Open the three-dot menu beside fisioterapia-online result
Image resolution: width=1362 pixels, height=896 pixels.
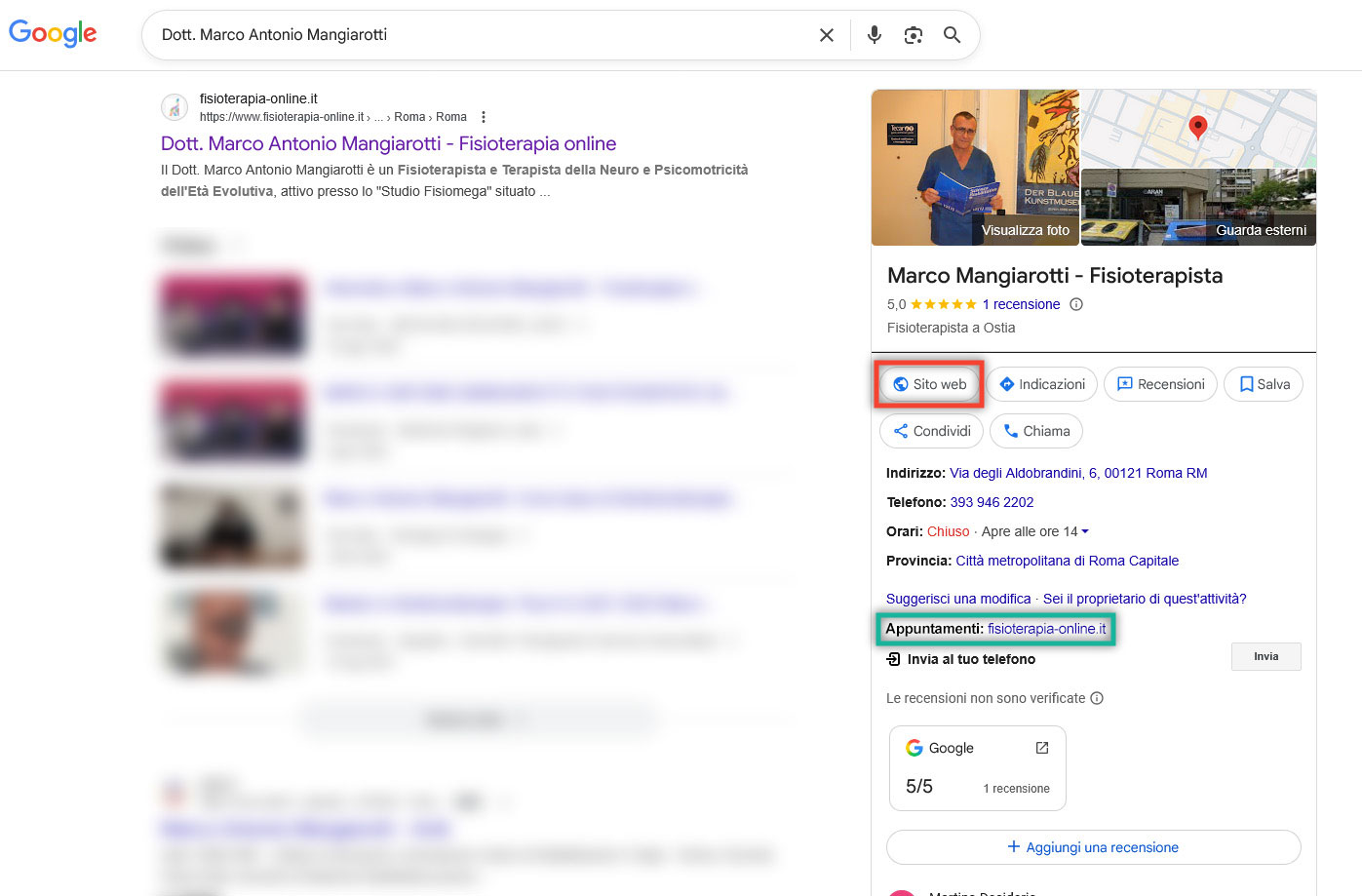coord(484,117)
